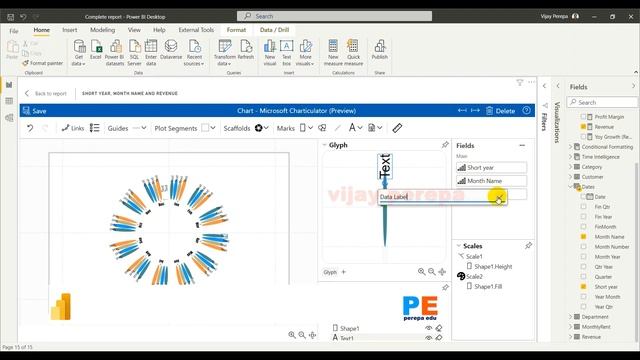Uncheck the Short year field
The width and height of the screenshot is (640, 360).
tap(583, 287)
